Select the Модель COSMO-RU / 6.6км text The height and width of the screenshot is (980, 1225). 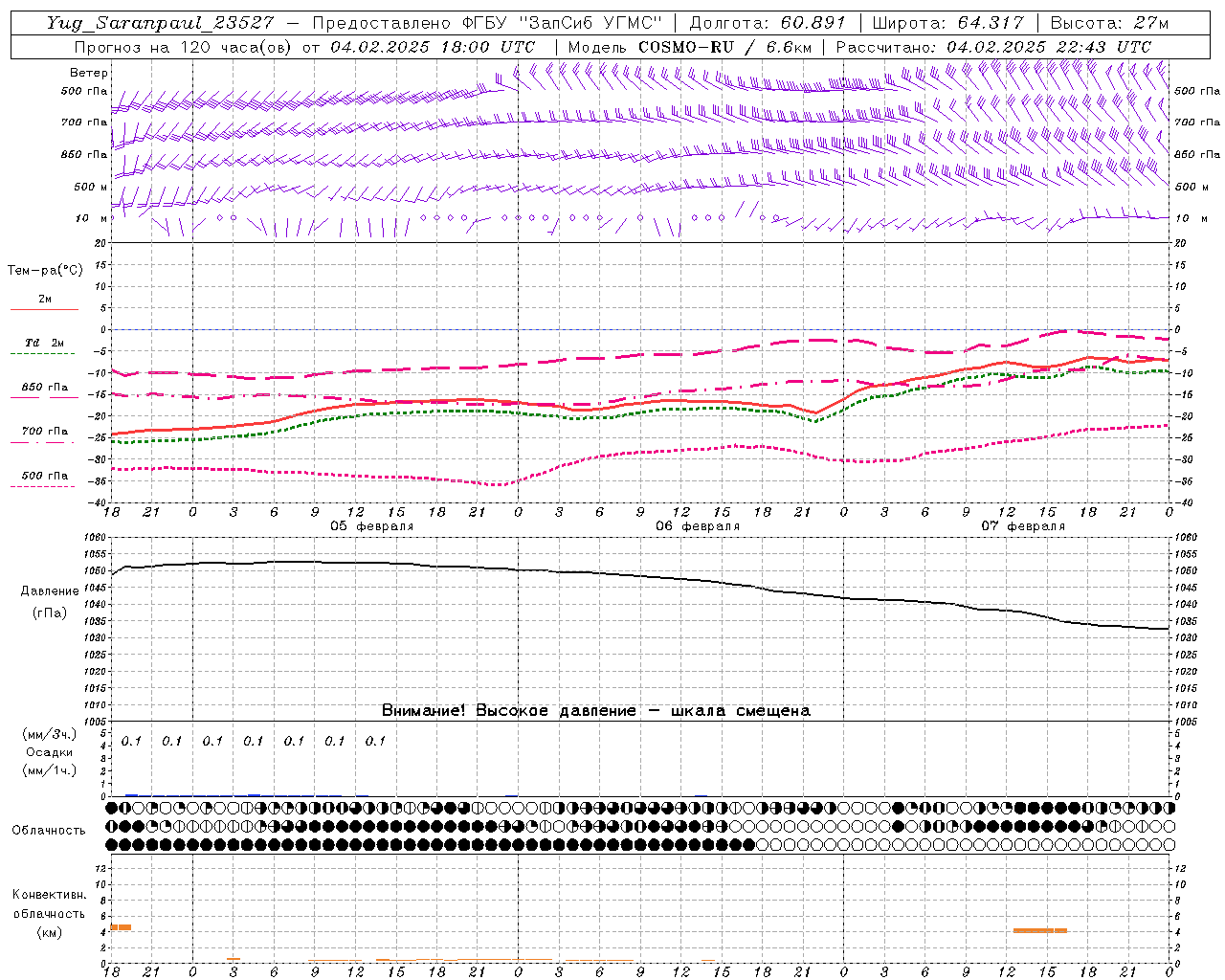pyautogui.click(x=689, y=47)
